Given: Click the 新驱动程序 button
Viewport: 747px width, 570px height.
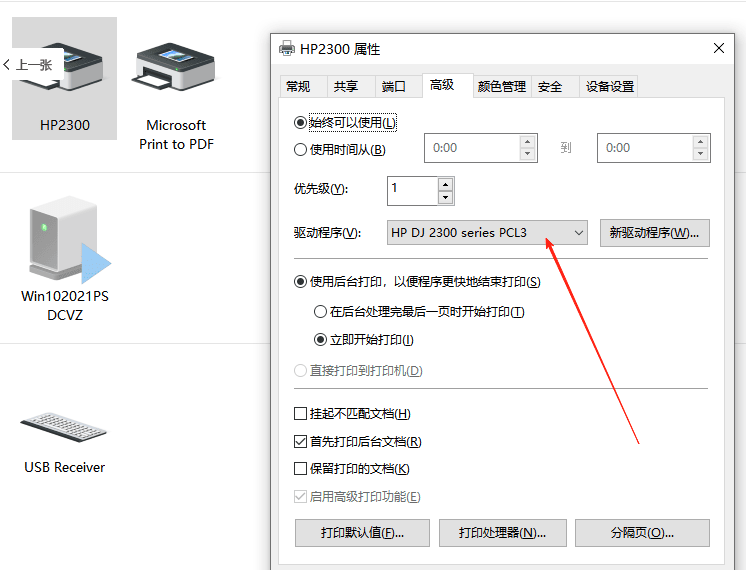Looking at the screenshot, I should click(x=655, y=233).
